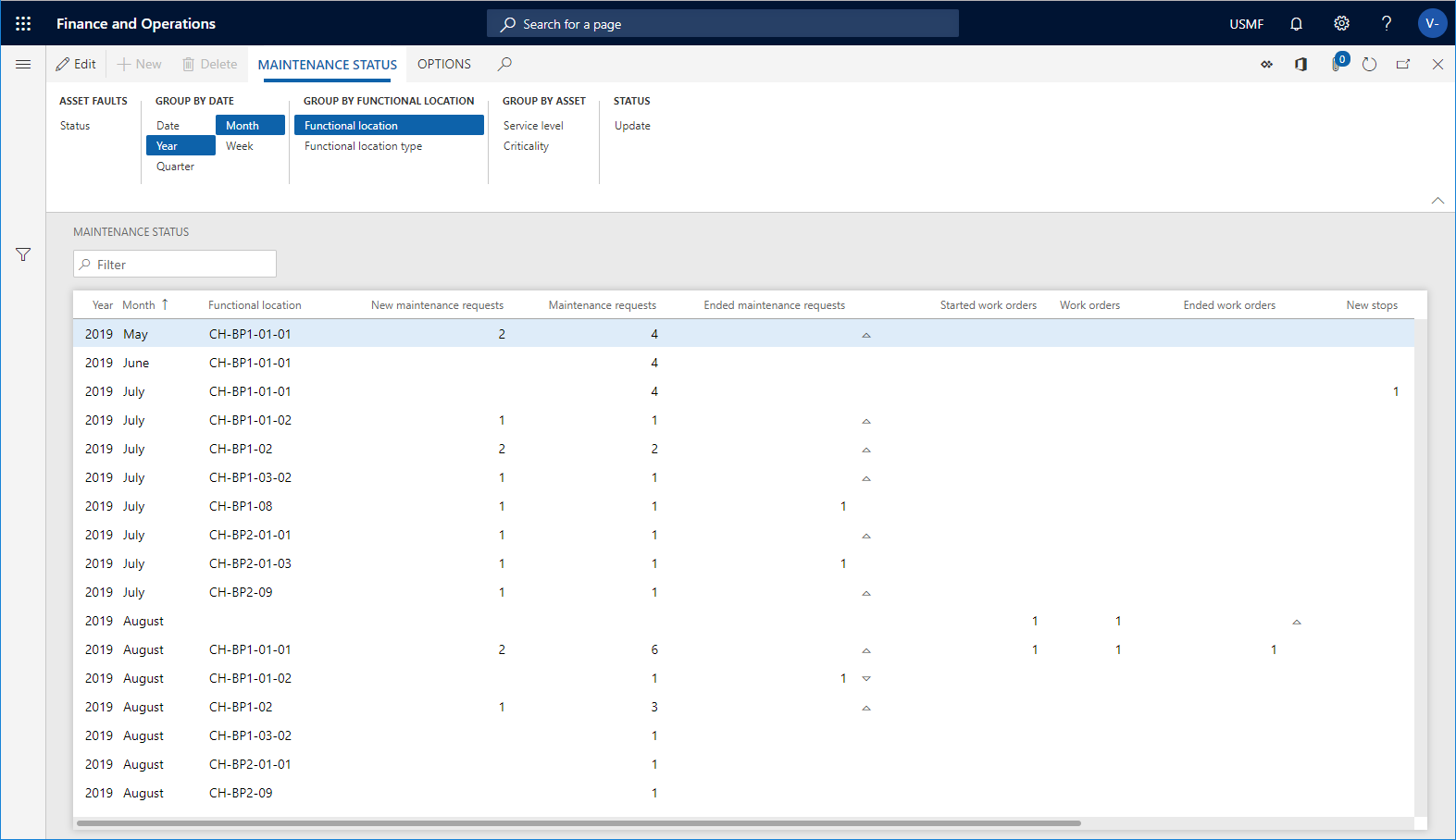This screenshot has width=1456, height=840.
Task: Group by asset Criticality
Action: (x=526, y=146)
